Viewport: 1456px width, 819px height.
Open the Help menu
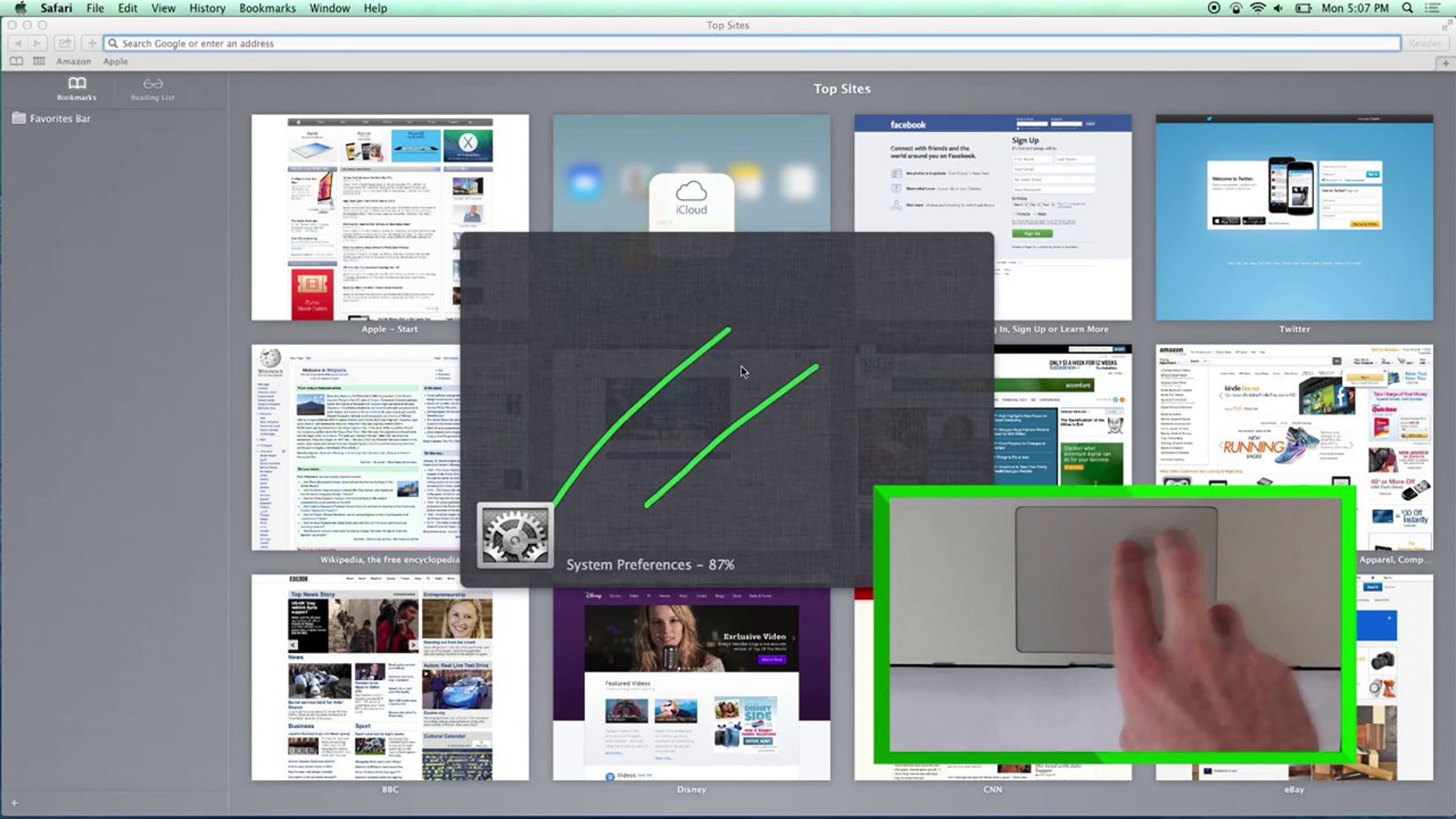[376, 8]
